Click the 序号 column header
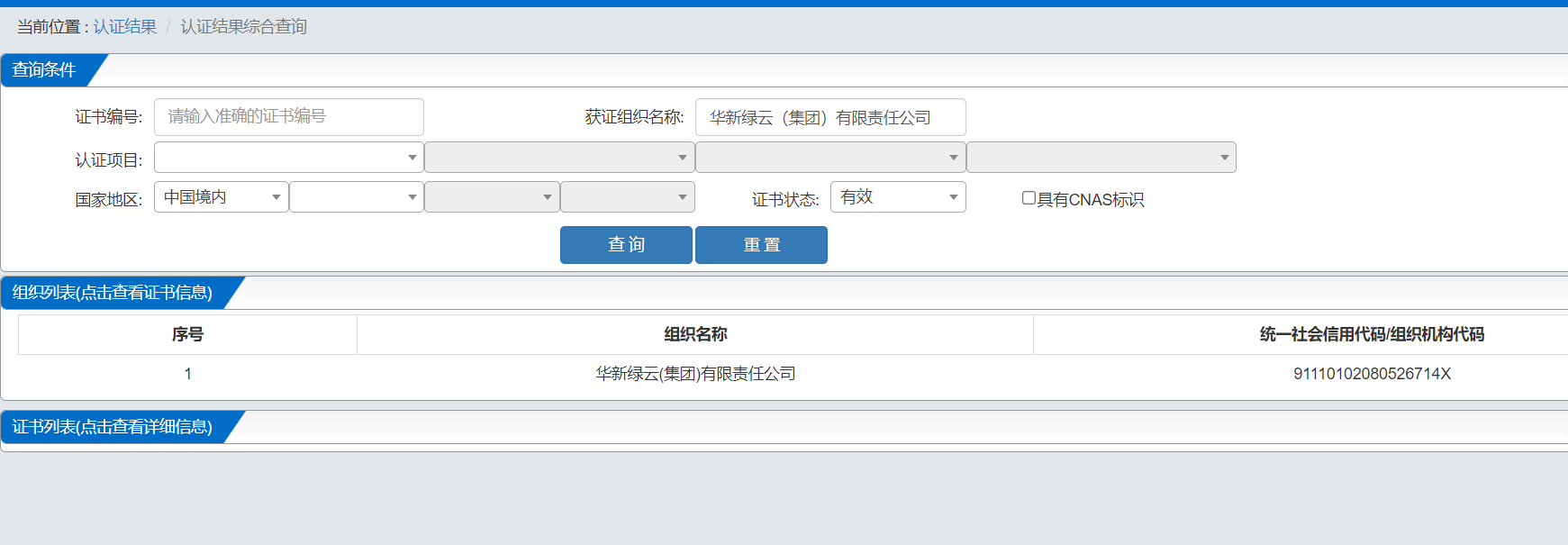The height and width of the screenshot is (545, 1568). click(x=187, y=334)
